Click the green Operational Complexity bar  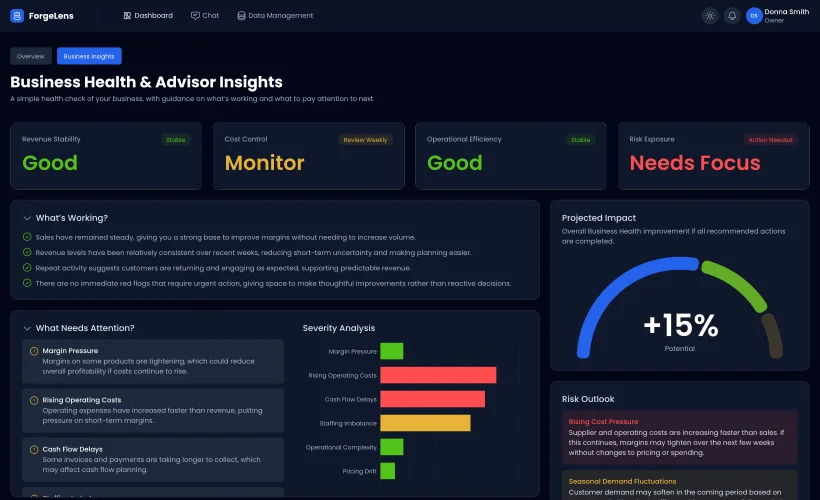[x=392, y=447]
